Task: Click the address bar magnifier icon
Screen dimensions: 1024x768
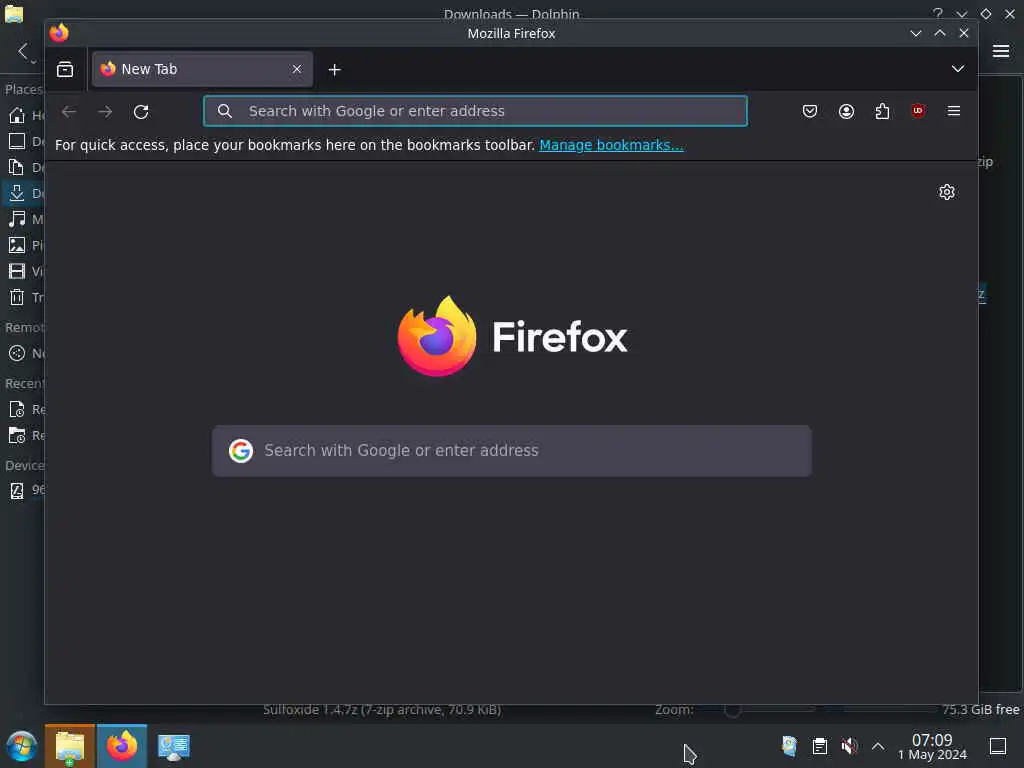Action: tap(225, 111)
